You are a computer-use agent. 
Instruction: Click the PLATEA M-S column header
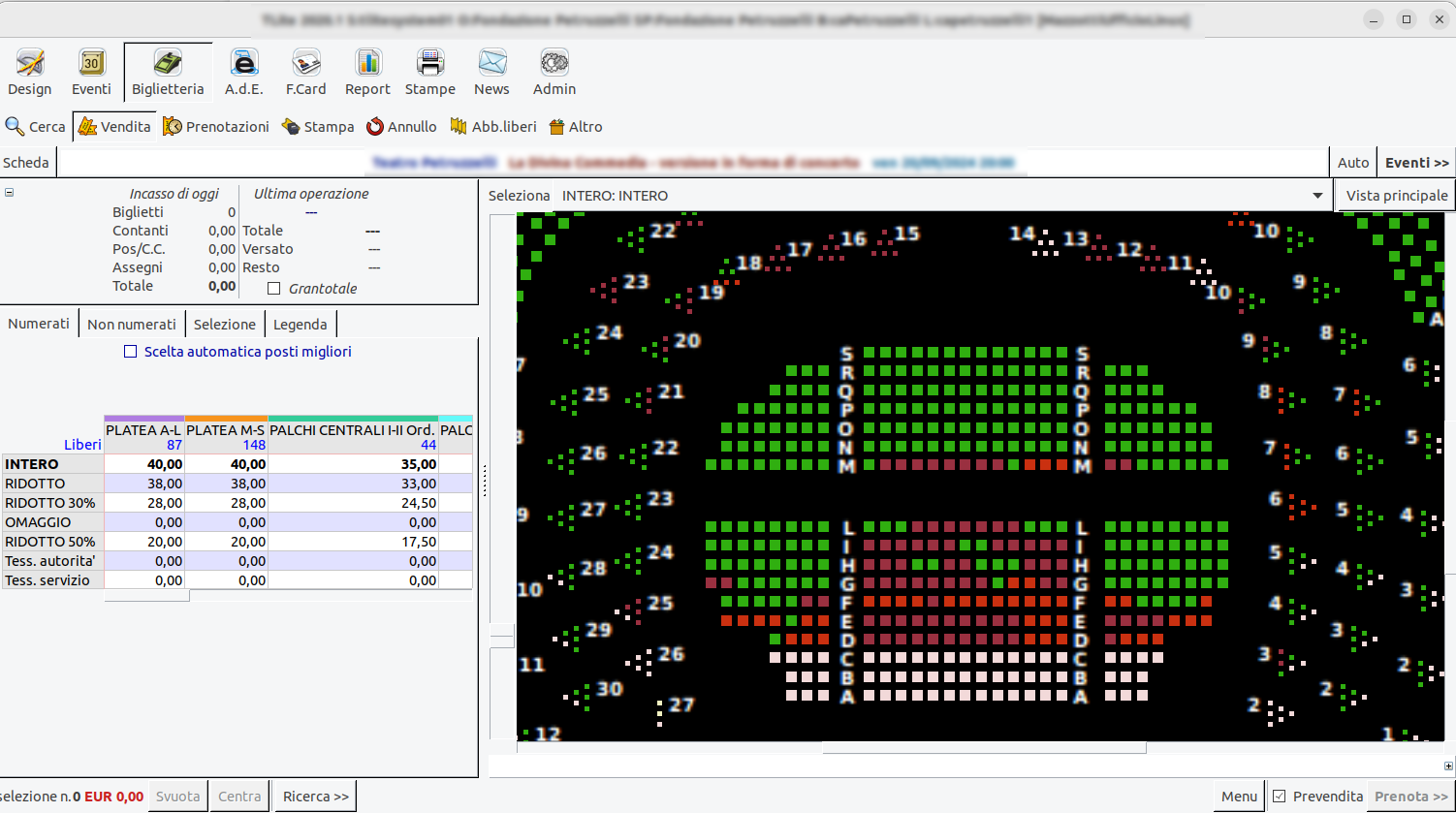(x=226, y=437)
